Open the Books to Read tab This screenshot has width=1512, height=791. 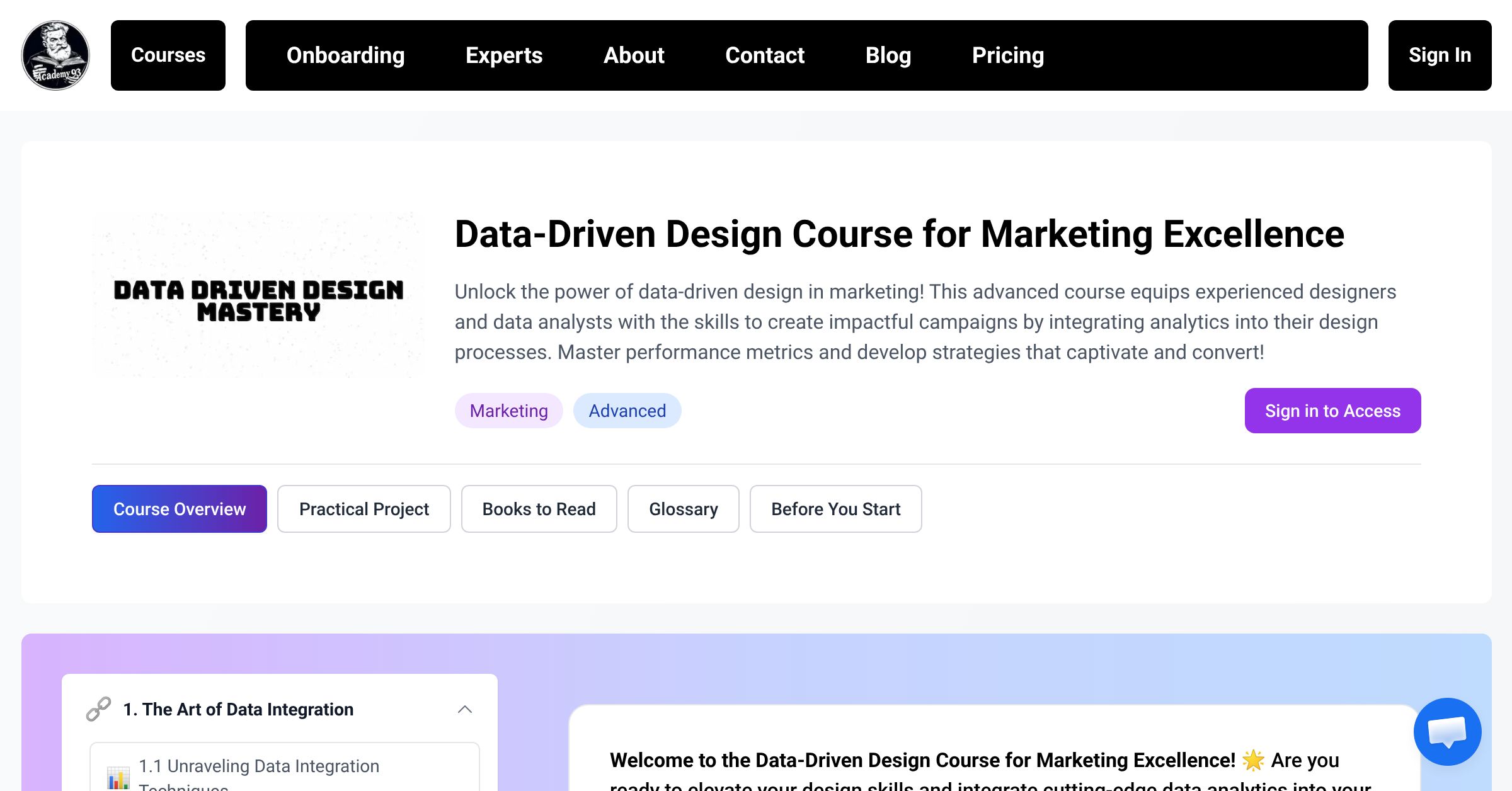(x=539, y=509)
